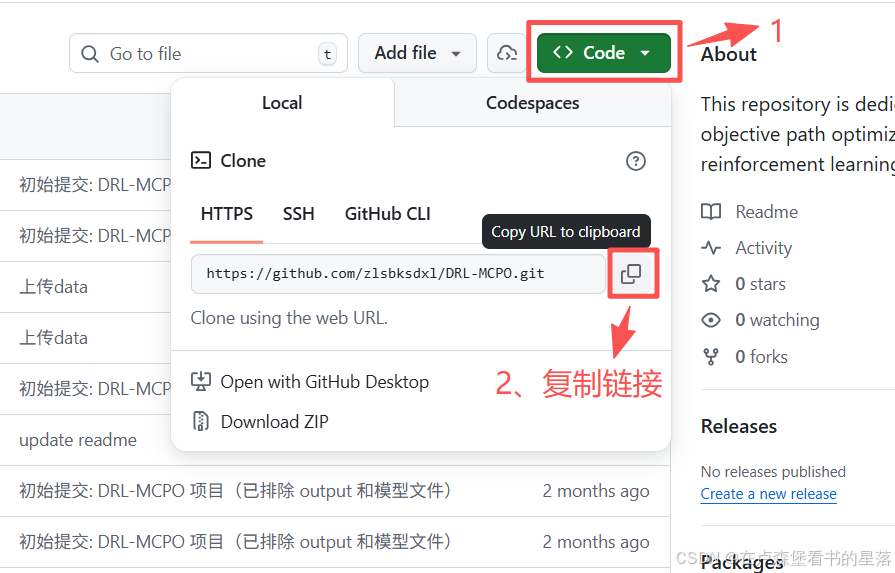Click the ZIP file icon

tap(200, 421)
